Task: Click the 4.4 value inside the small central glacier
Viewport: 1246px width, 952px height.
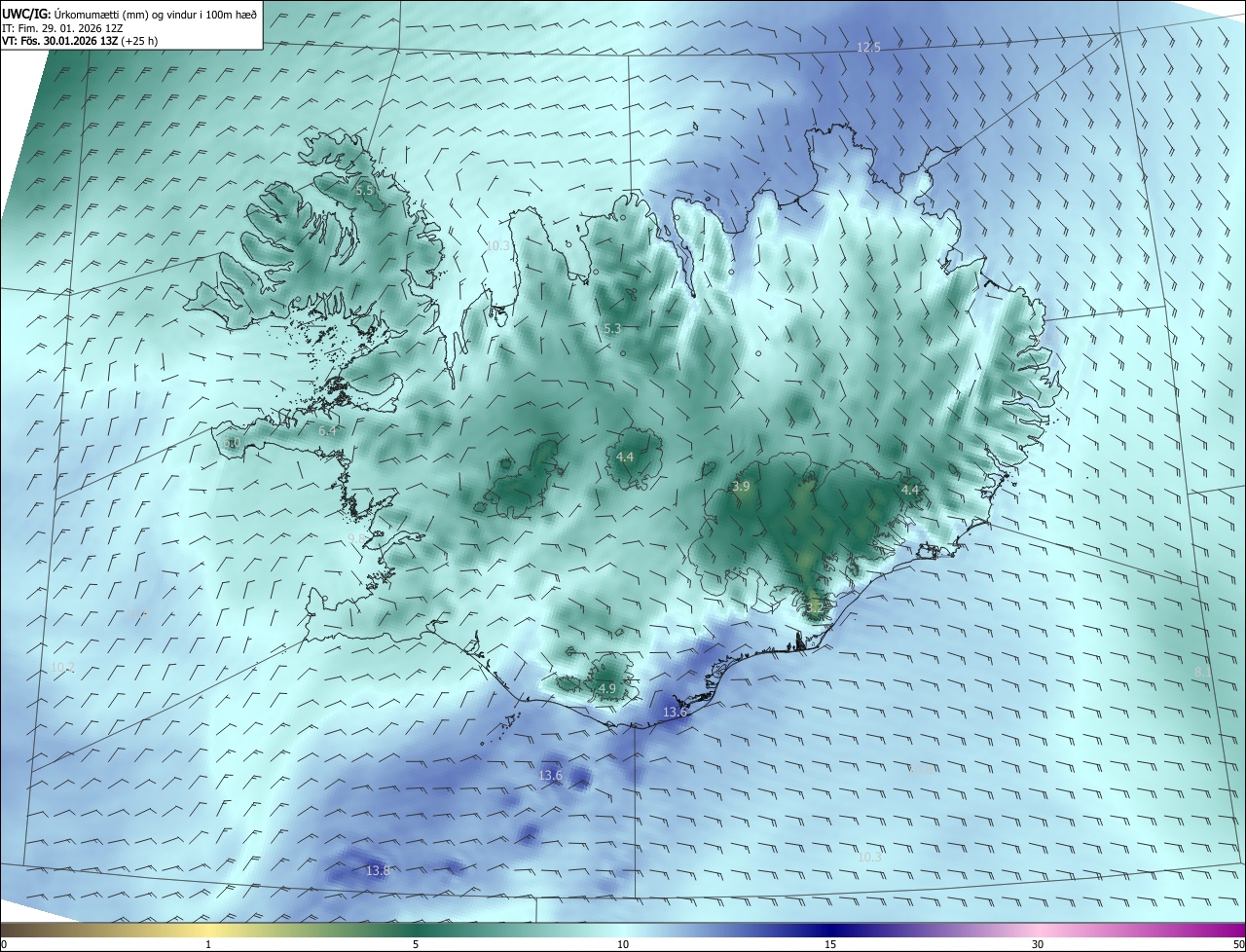Action: pos(625,457)
